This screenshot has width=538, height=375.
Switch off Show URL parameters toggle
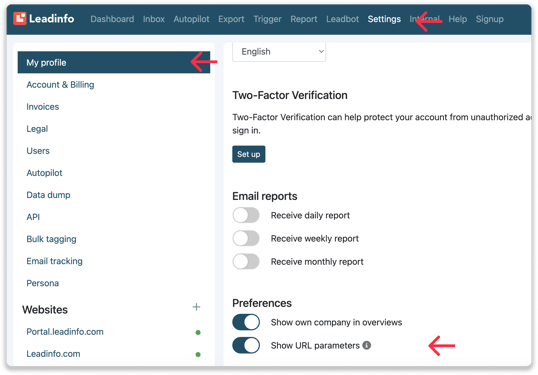pos(246,345)
